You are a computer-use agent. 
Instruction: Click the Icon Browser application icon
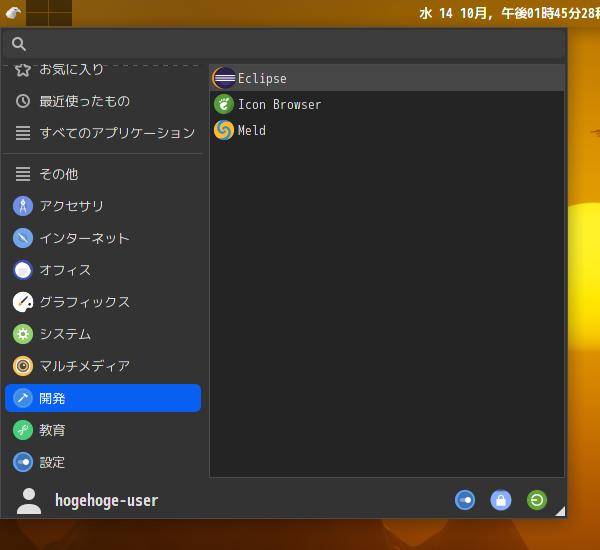pos(224,104)
